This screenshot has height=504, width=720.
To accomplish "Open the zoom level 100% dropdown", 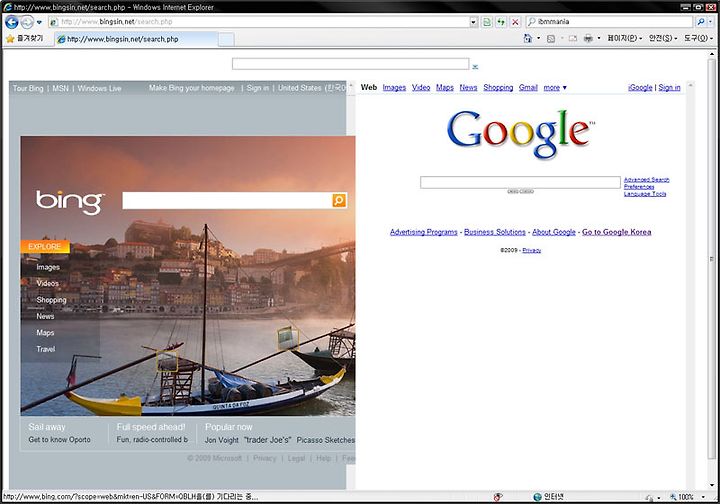I will [703, 497].
